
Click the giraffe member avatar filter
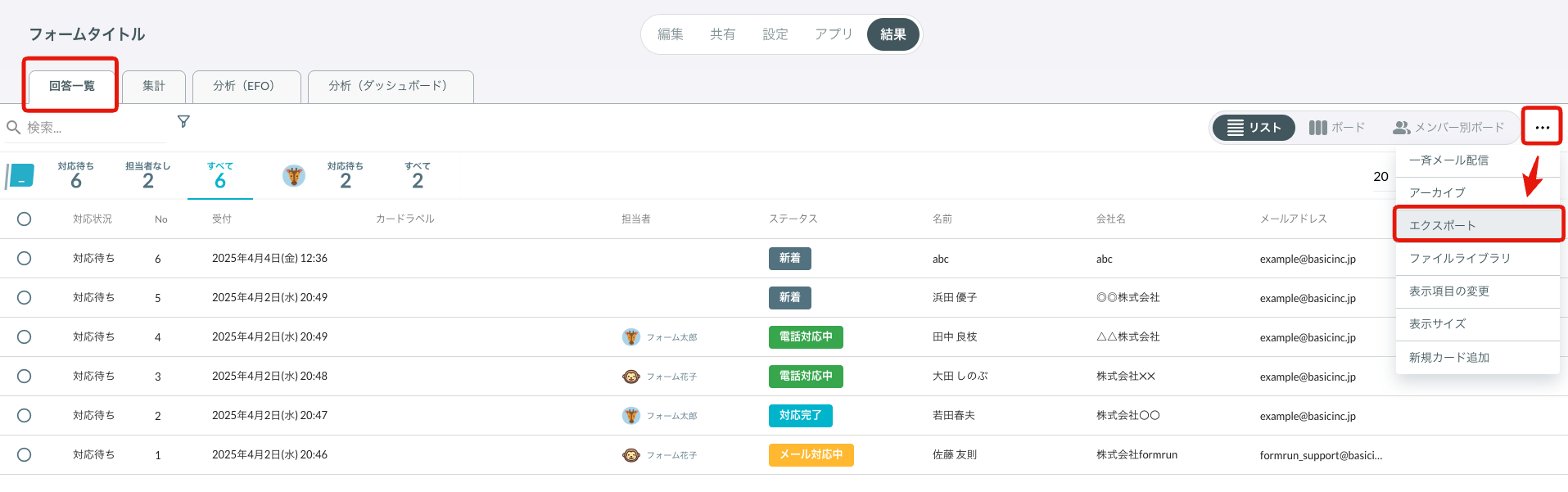294,175
